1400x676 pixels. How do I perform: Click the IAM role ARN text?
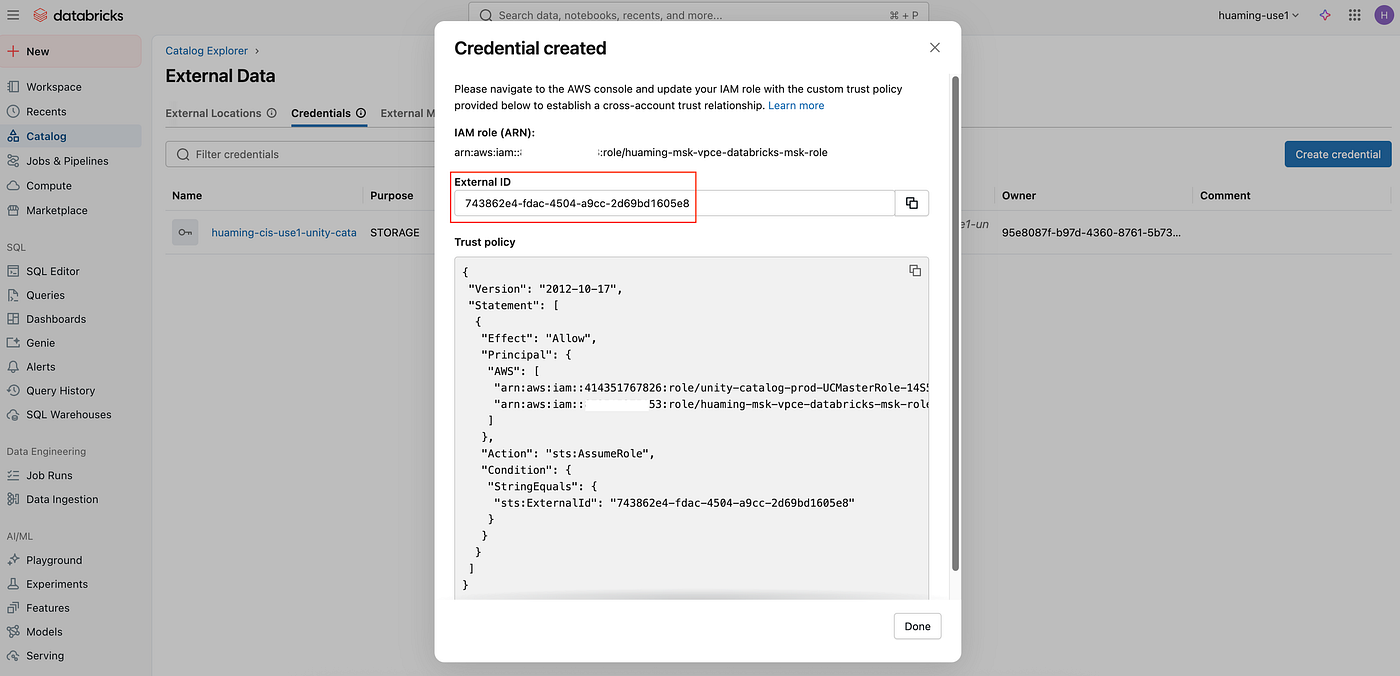[641, 152]
